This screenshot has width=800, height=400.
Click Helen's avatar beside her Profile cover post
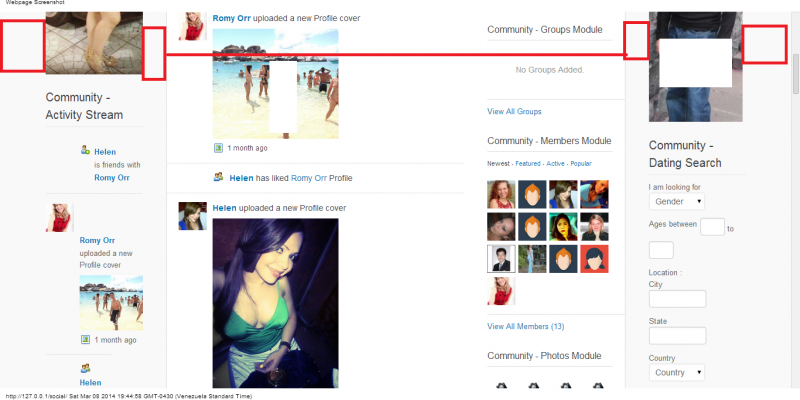point(192,215)
